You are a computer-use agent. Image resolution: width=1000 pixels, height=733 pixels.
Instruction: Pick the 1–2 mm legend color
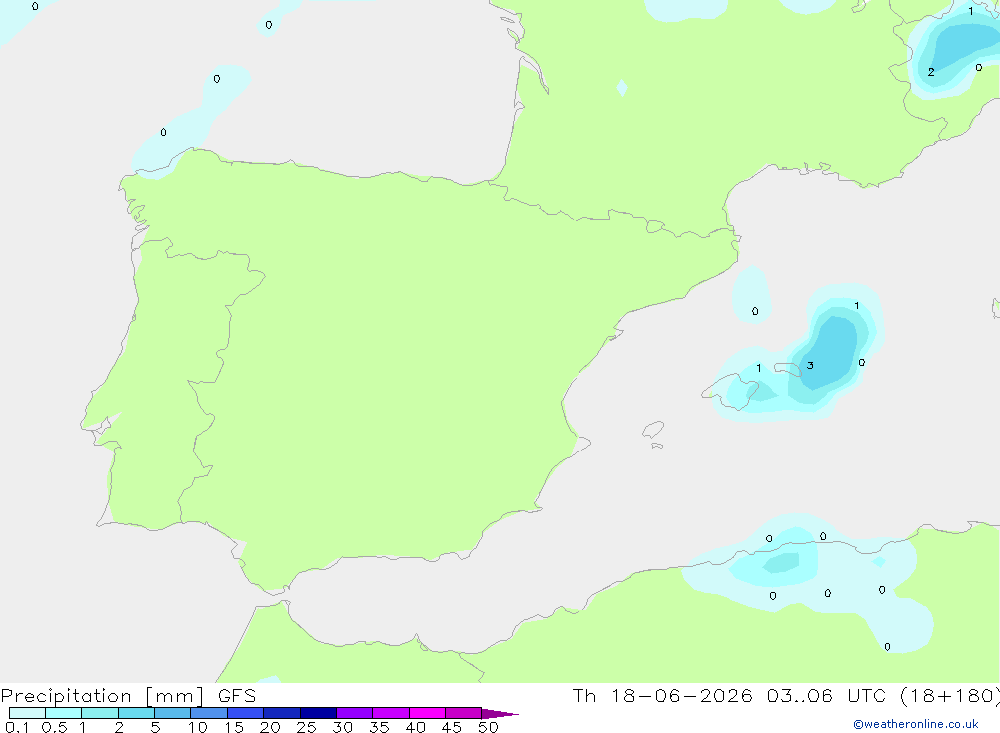pyautogui.click(x=100, y=713)
